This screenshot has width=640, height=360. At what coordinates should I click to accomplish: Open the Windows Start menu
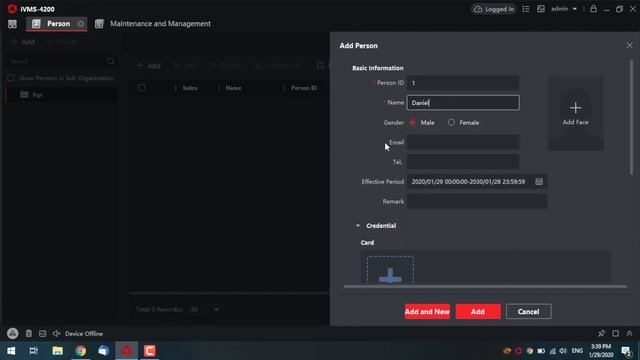11,351
